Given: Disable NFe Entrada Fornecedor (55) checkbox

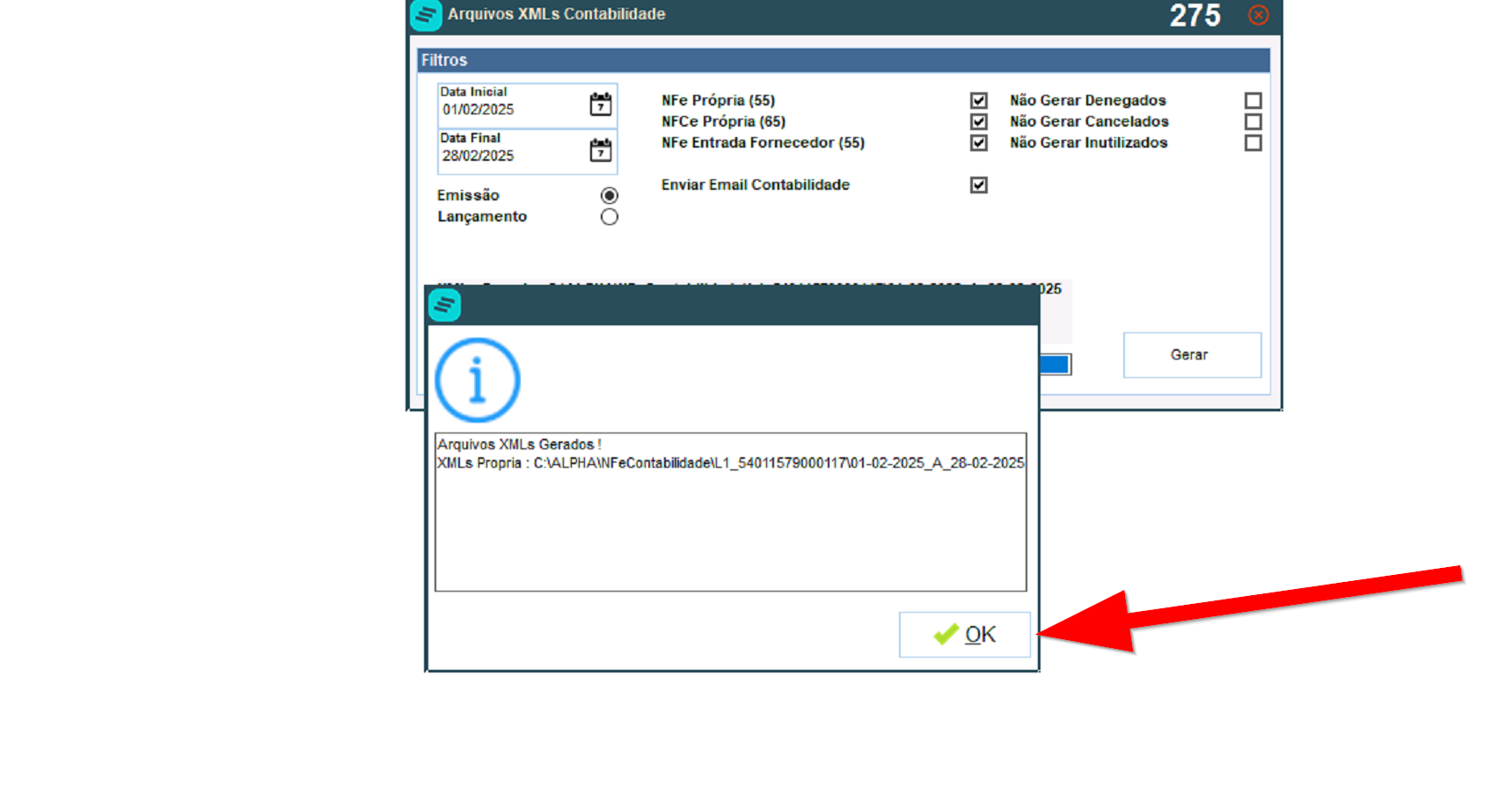Looking at the screenshot, I should 978,142.
